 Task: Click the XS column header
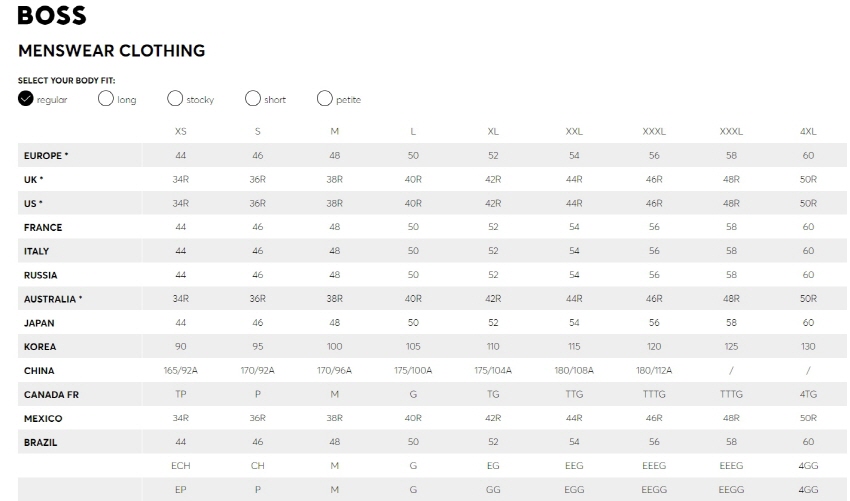[x=181, y=132]
